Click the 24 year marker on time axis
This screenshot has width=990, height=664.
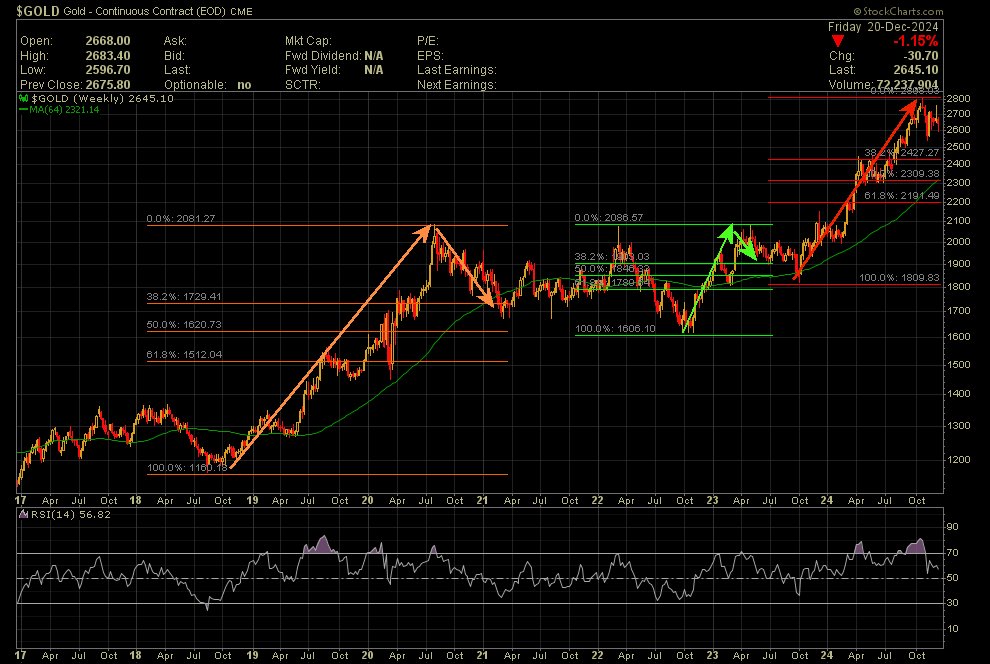coord(827,499)
